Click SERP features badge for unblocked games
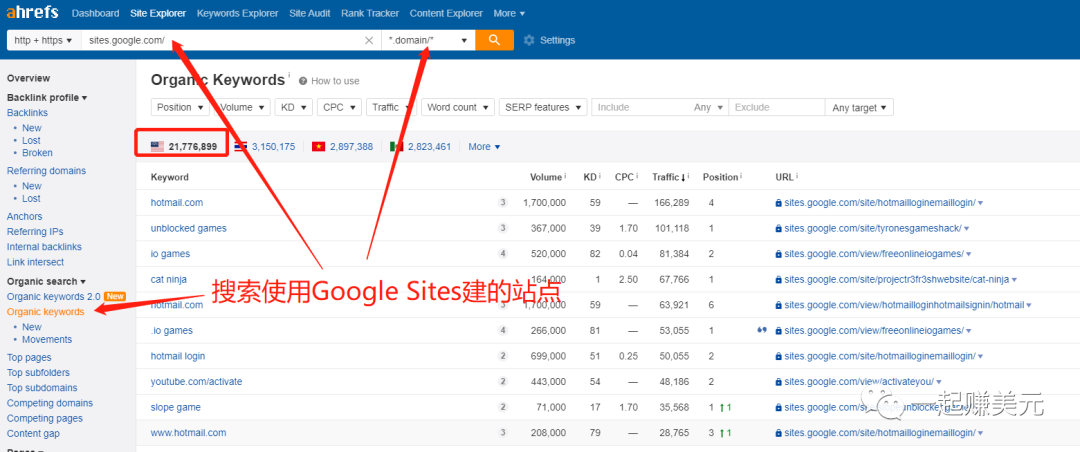The image size is (1080, 452). coord(503,228)
